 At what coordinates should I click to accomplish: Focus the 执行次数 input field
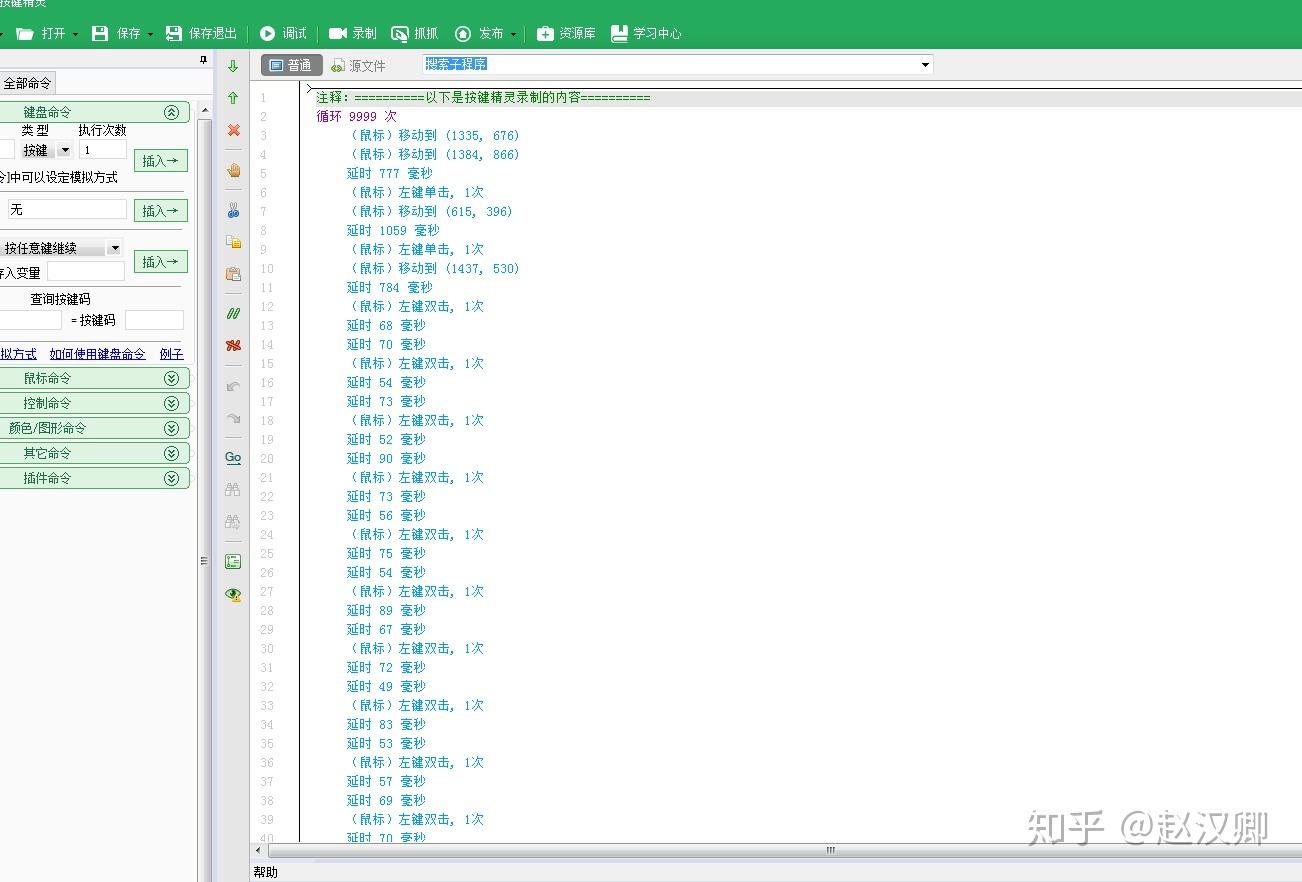(103, 150)
